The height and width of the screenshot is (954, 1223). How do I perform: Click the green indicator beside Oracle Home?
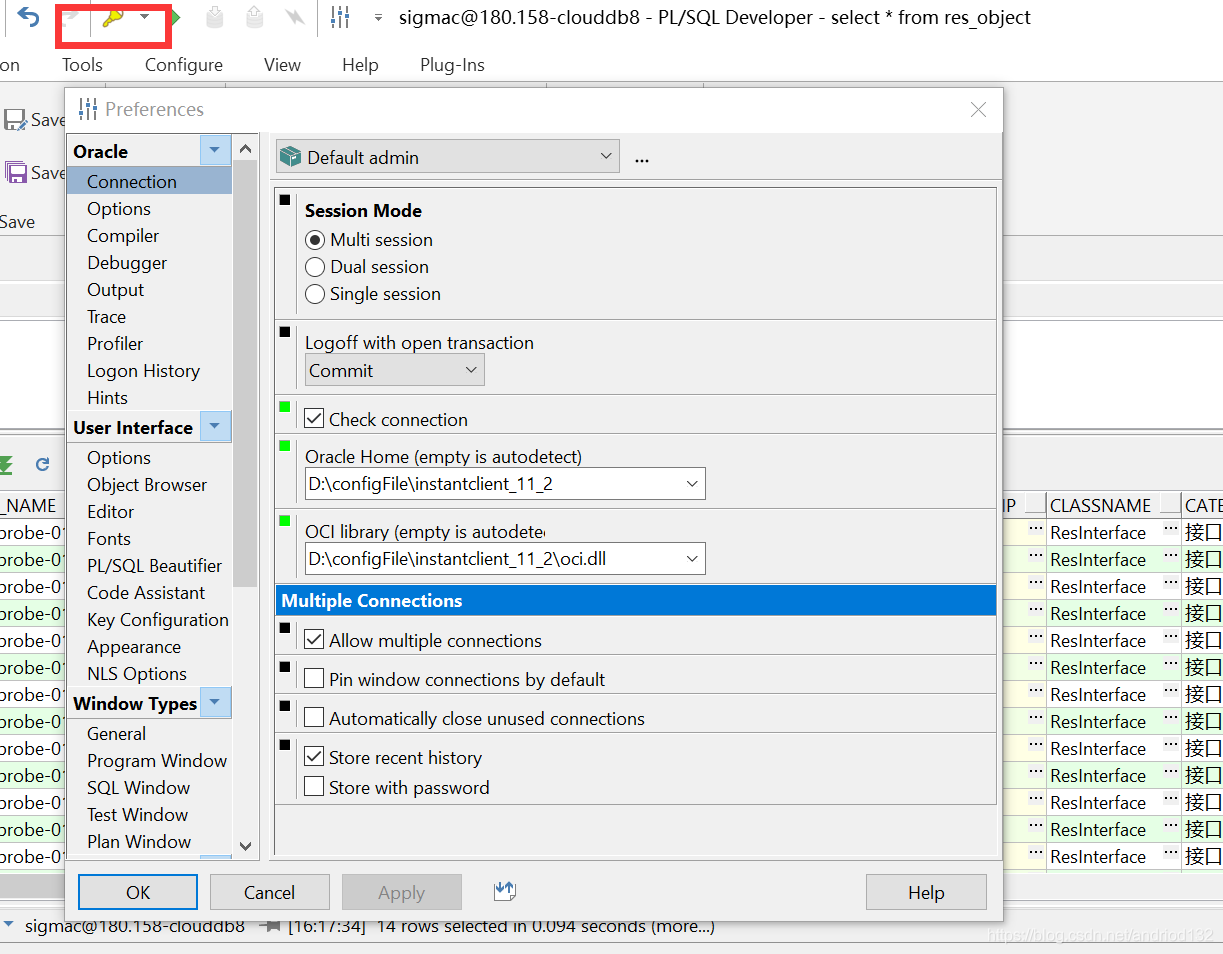[x=285, y=445]
